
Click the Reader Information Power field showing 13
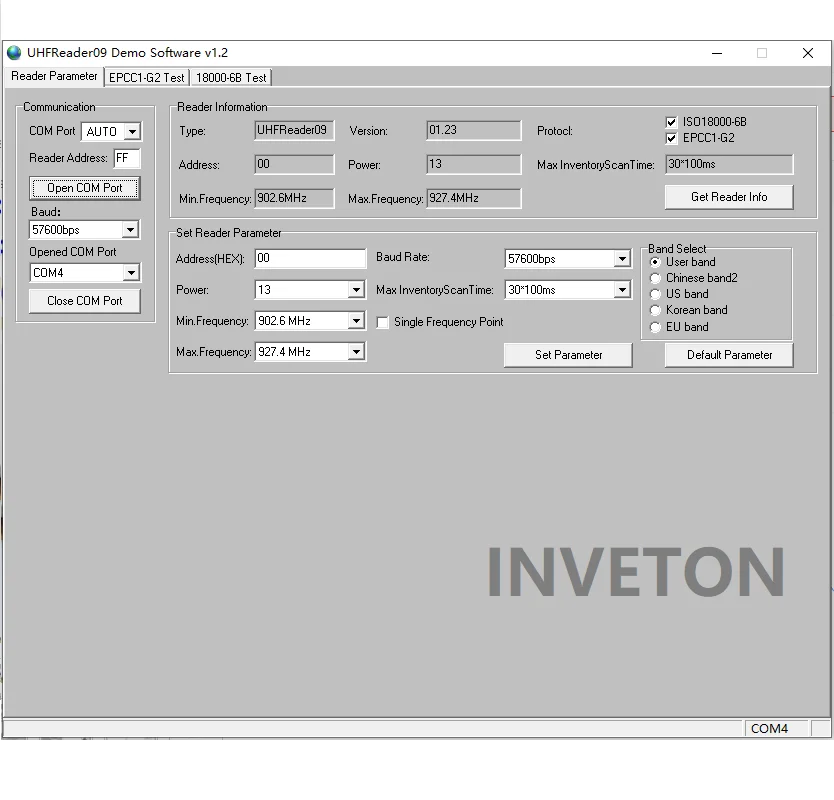(x=473, y=164)
